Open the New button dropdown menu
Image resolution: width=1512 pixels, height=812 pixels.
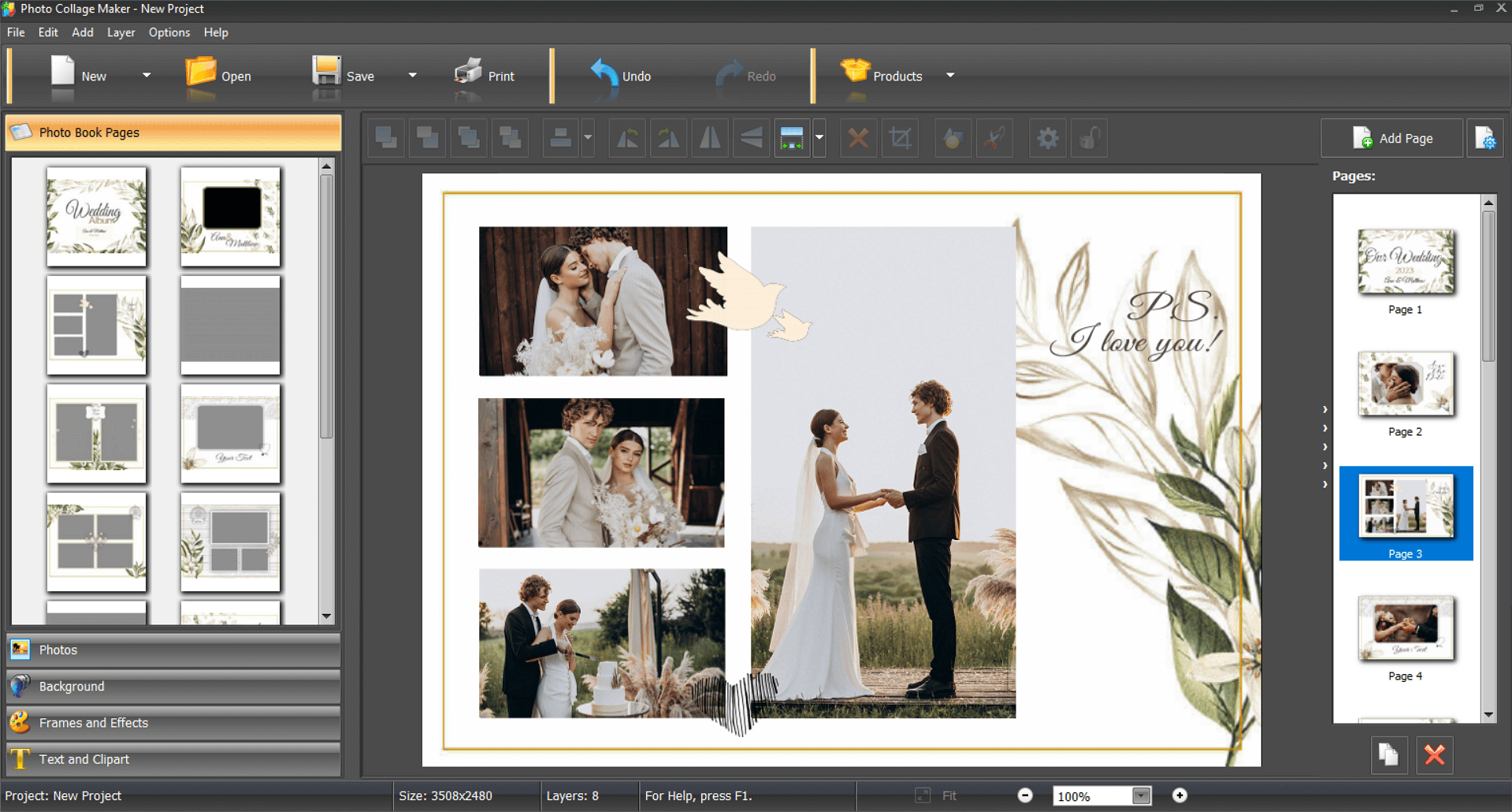(146, 75)
